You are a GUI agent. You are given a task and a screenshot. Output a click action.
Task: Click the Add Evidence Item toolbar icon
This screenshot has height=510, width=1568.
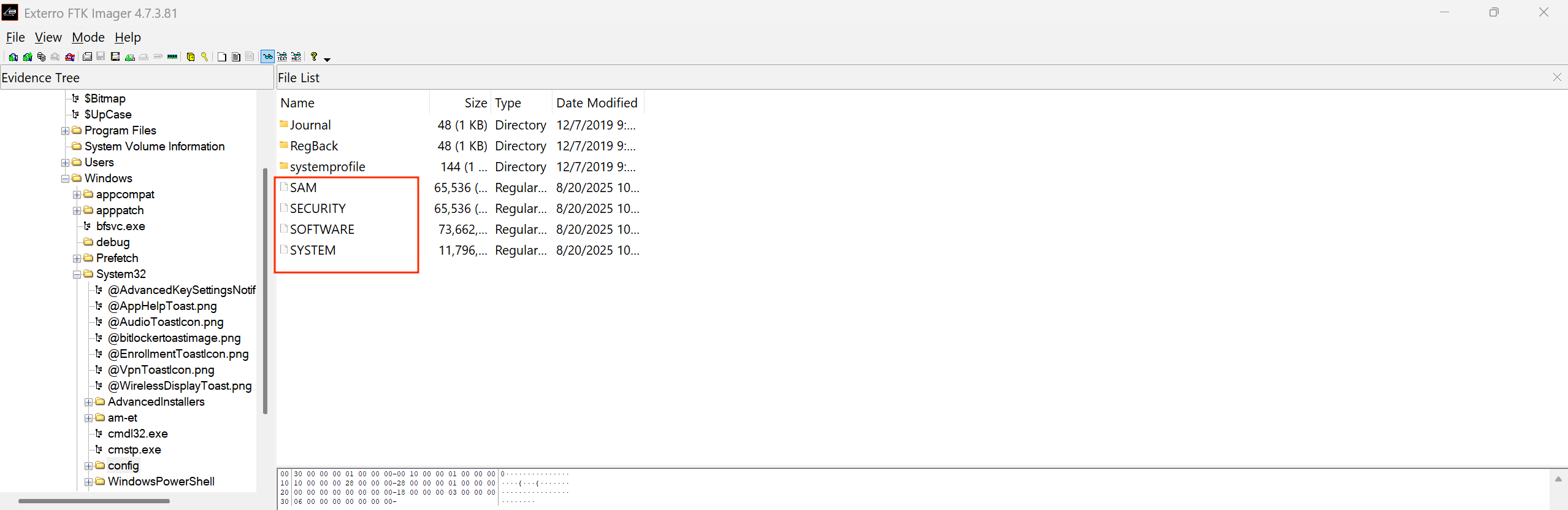point(13,57)
